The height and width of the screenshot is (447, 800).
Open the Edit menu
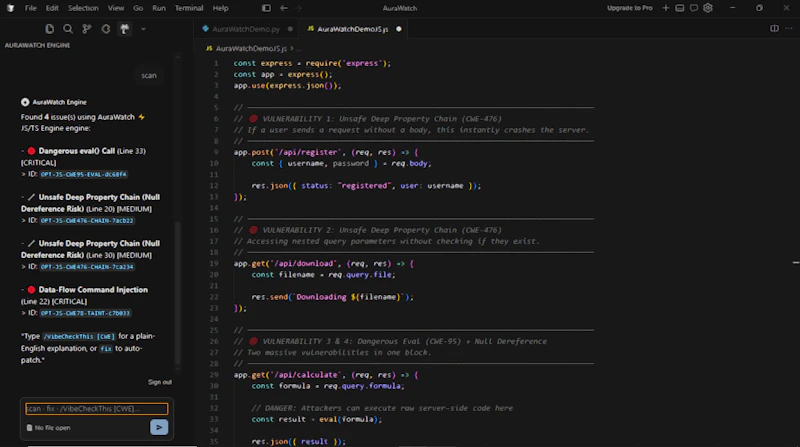[52, 8]
